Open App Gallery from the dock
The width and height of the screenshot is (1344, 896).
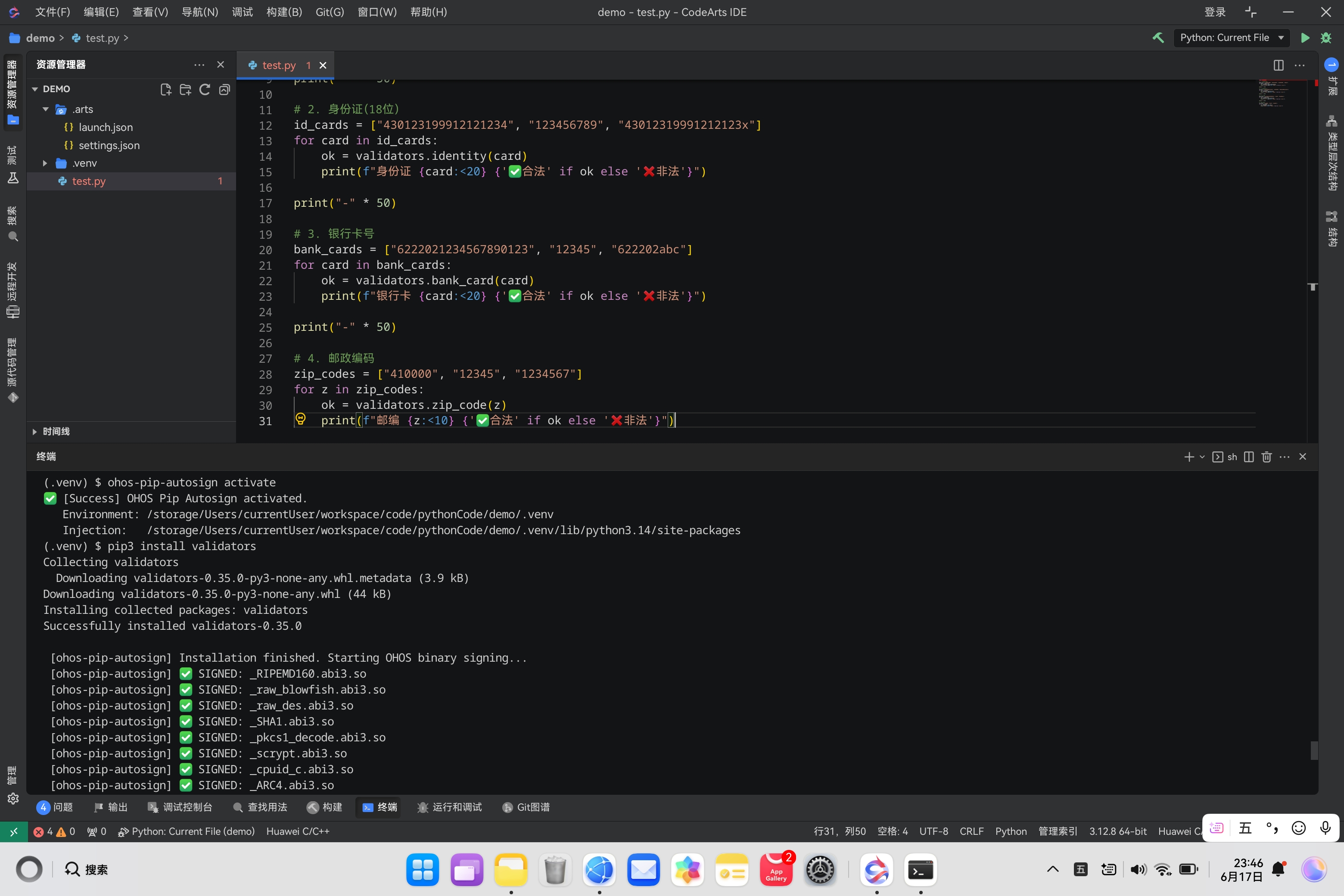tap(776, 870)
